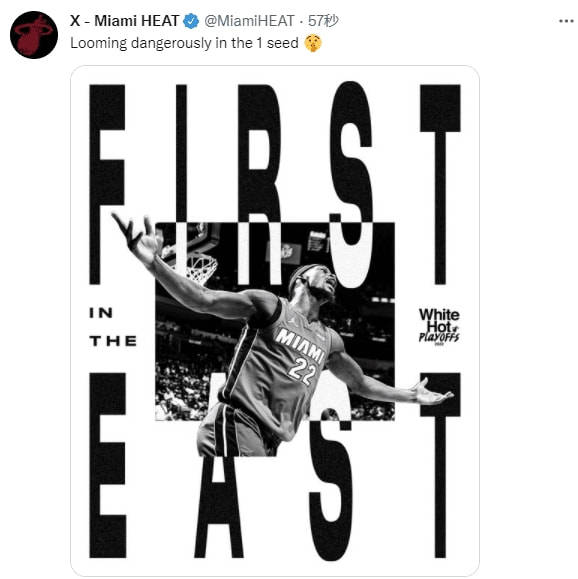Click the number 22 on the jersey

coord(302,370)
